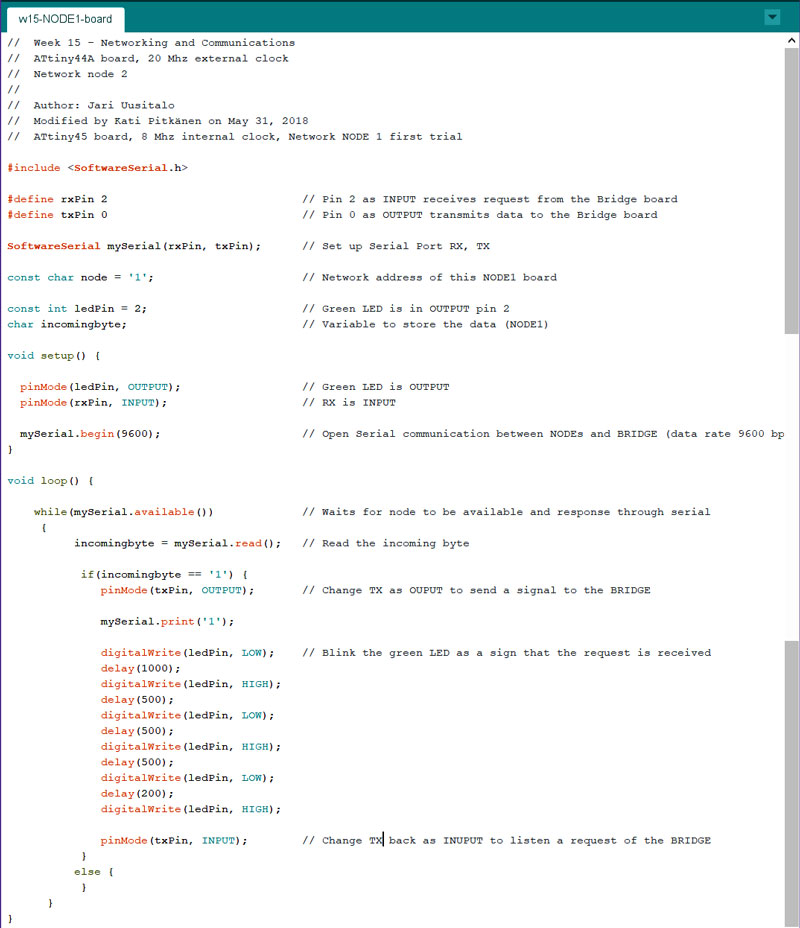Click the scrollbar up arrow
Screen dimensions: 800x928
[791, 40]
